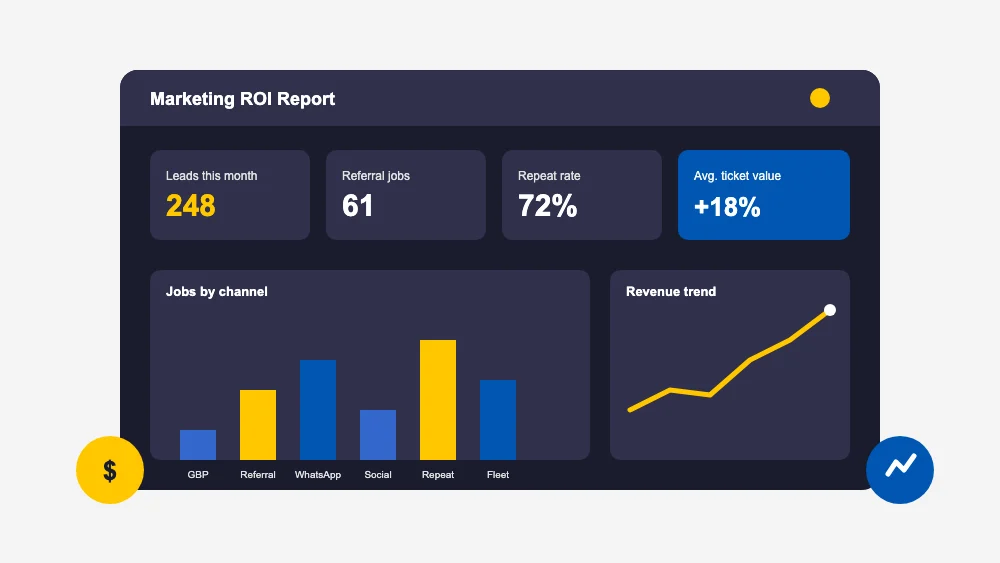This screenshot has width=1000, height=563.
Task: Click the GBP axis label
Action: [x=198, y=474]
